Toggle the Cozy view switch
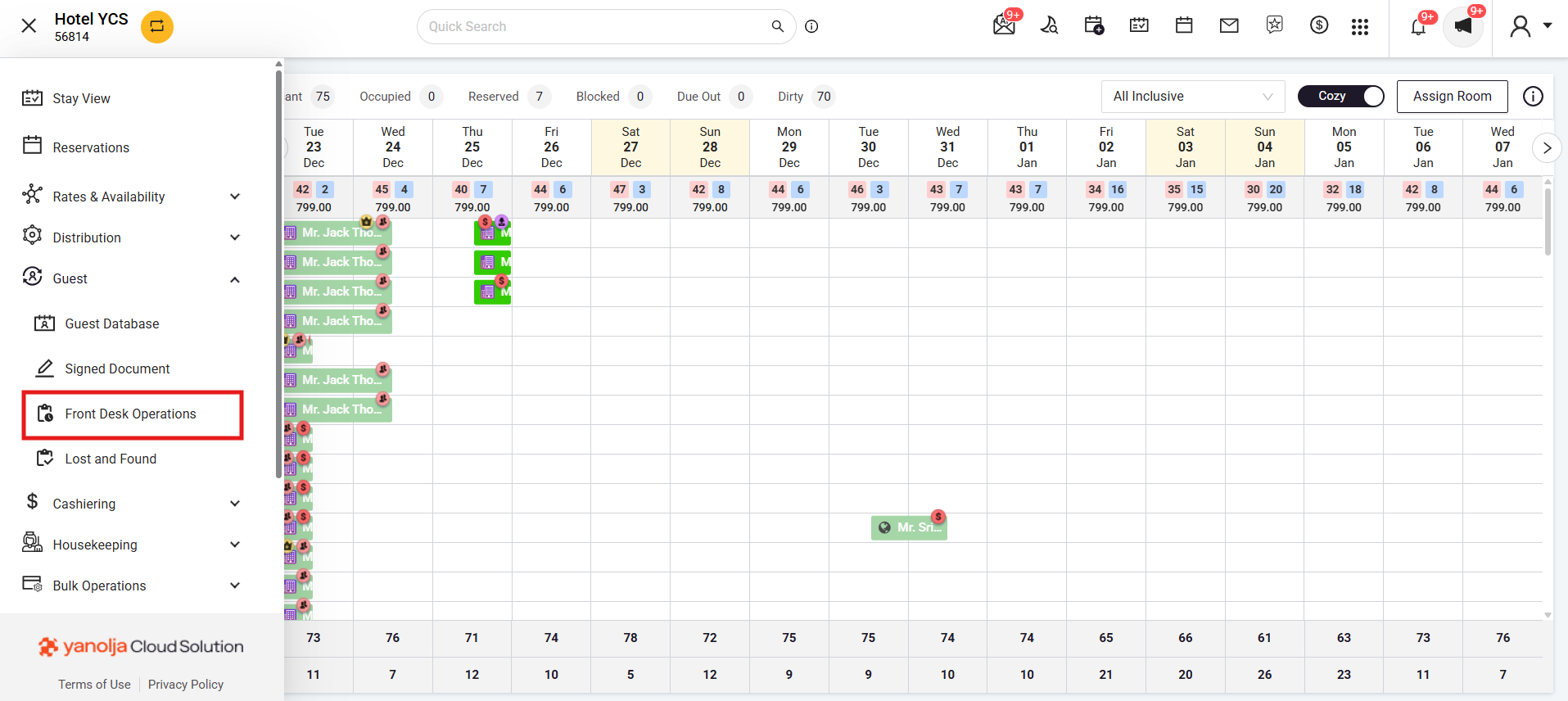1568x701 pixels. coord(1341,96)
